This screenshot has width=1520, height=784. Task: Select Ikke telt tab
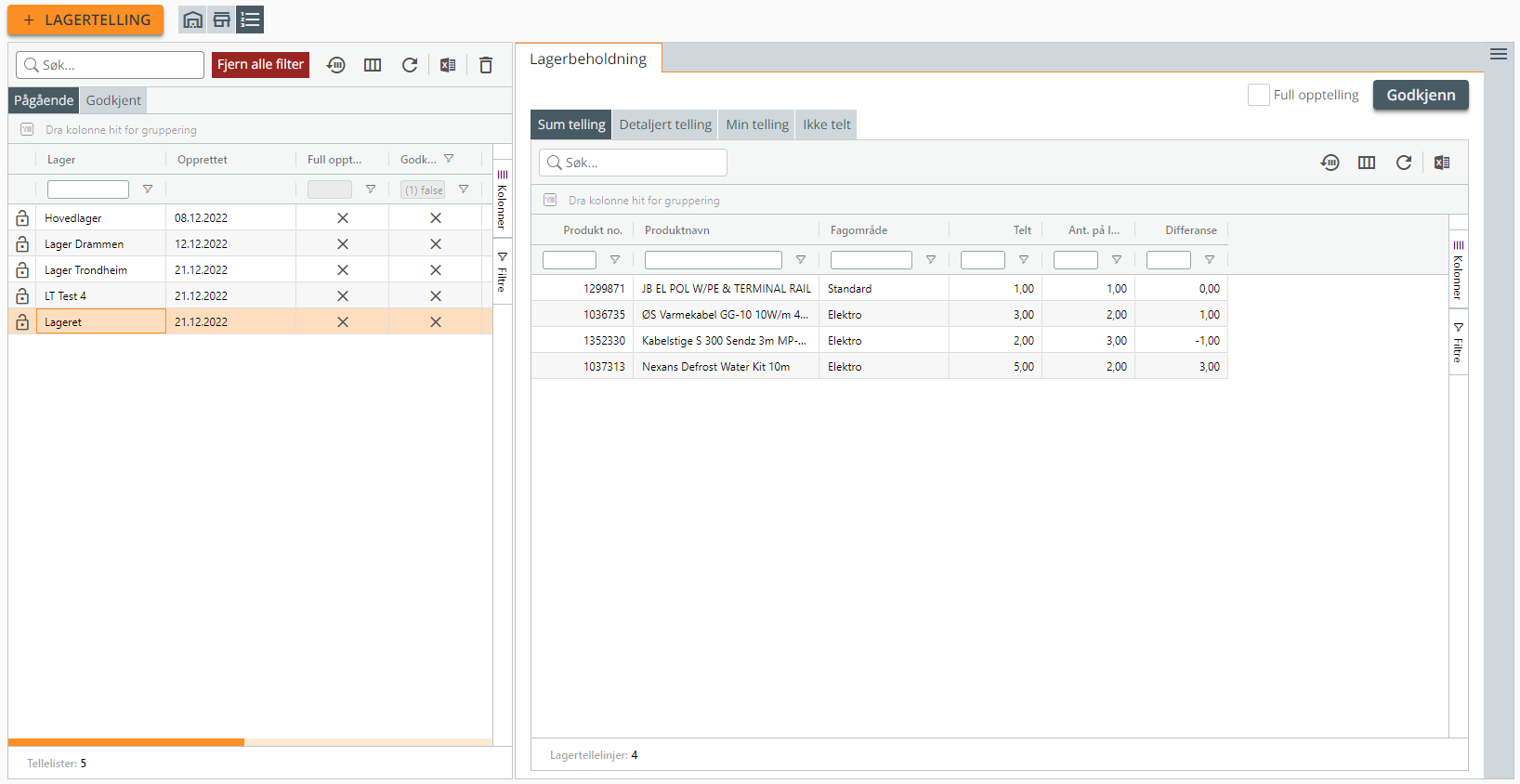click(827, 124)
